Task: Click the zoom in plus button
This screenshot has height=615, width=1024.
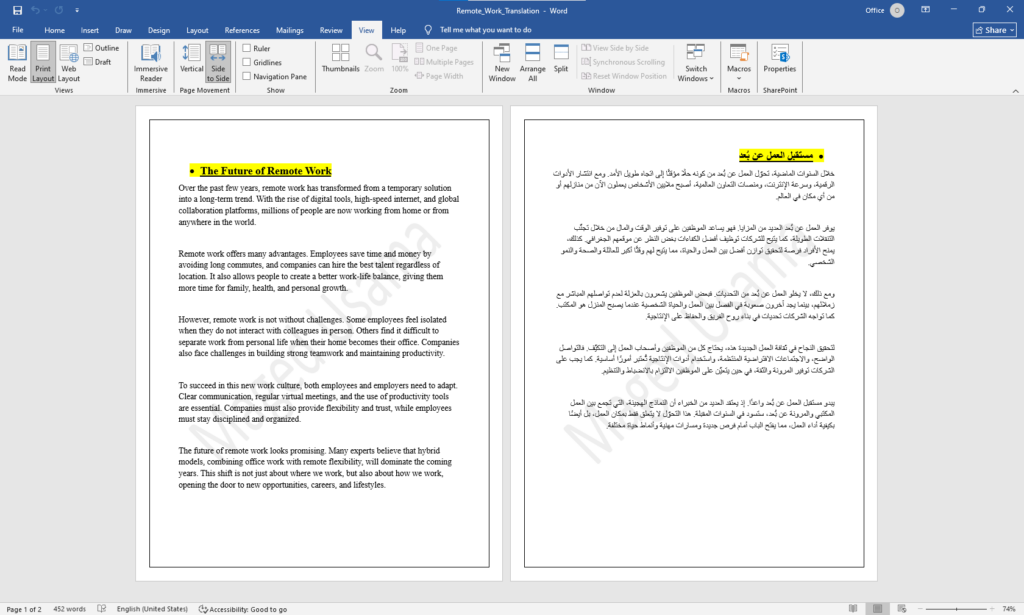Action: pos(992,609)
